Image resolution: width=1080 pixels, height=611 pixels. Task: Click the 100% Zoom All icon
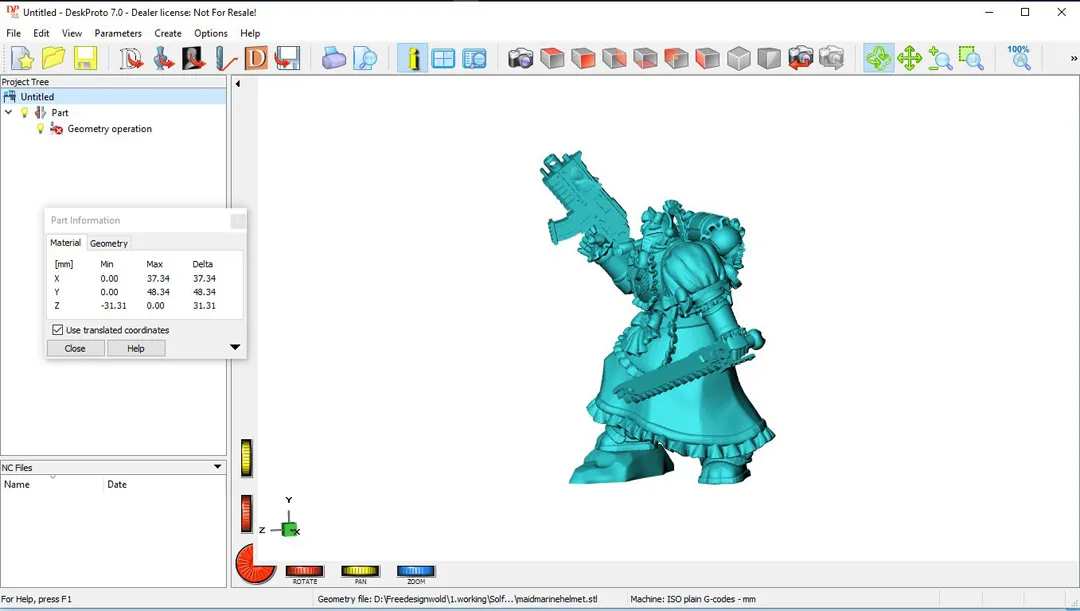coord(1019,58)
